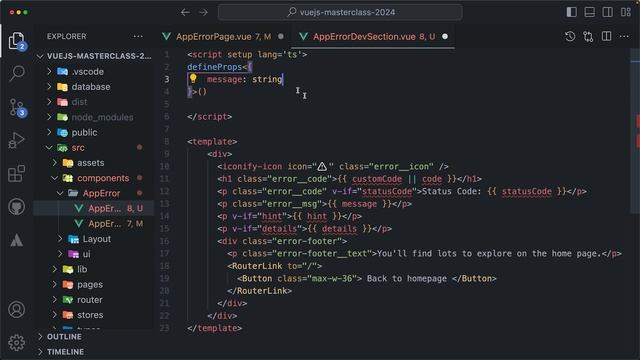Click 'message: string' in line 3
This screenshot has width=640, height=360.
click(244, 79)
